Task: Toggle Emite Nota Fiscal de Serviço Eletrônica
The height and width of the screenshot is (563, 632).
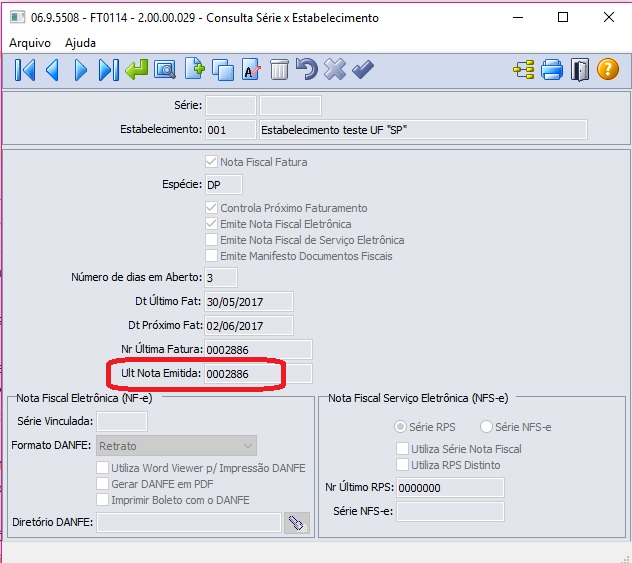Action: tap(211, 240)
